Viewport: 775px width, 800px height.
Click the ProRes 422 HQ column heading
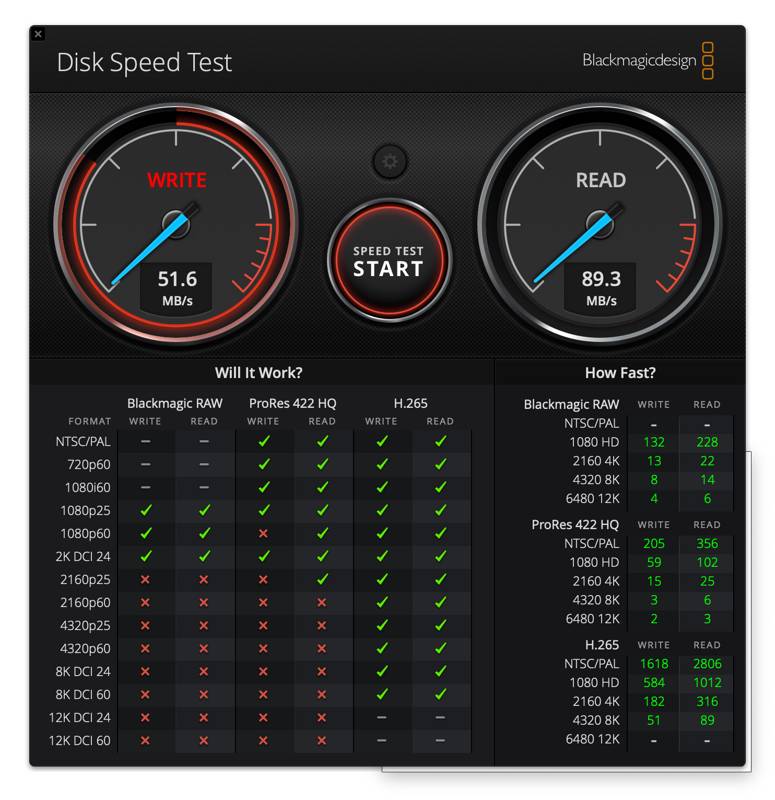pos(292,403)
